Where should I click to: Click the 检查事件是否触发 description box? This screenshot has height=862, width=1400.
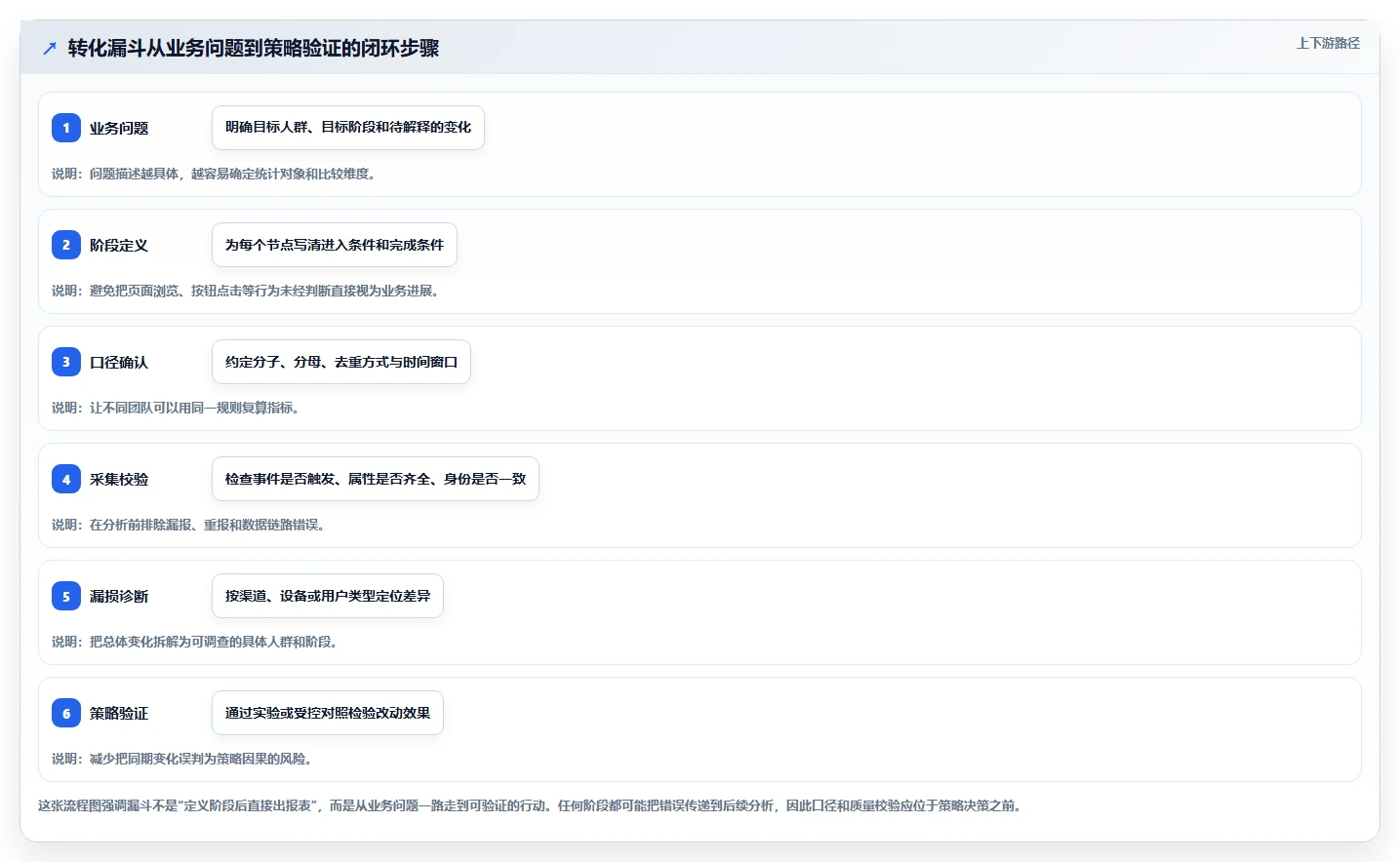(x=376, y=479)
